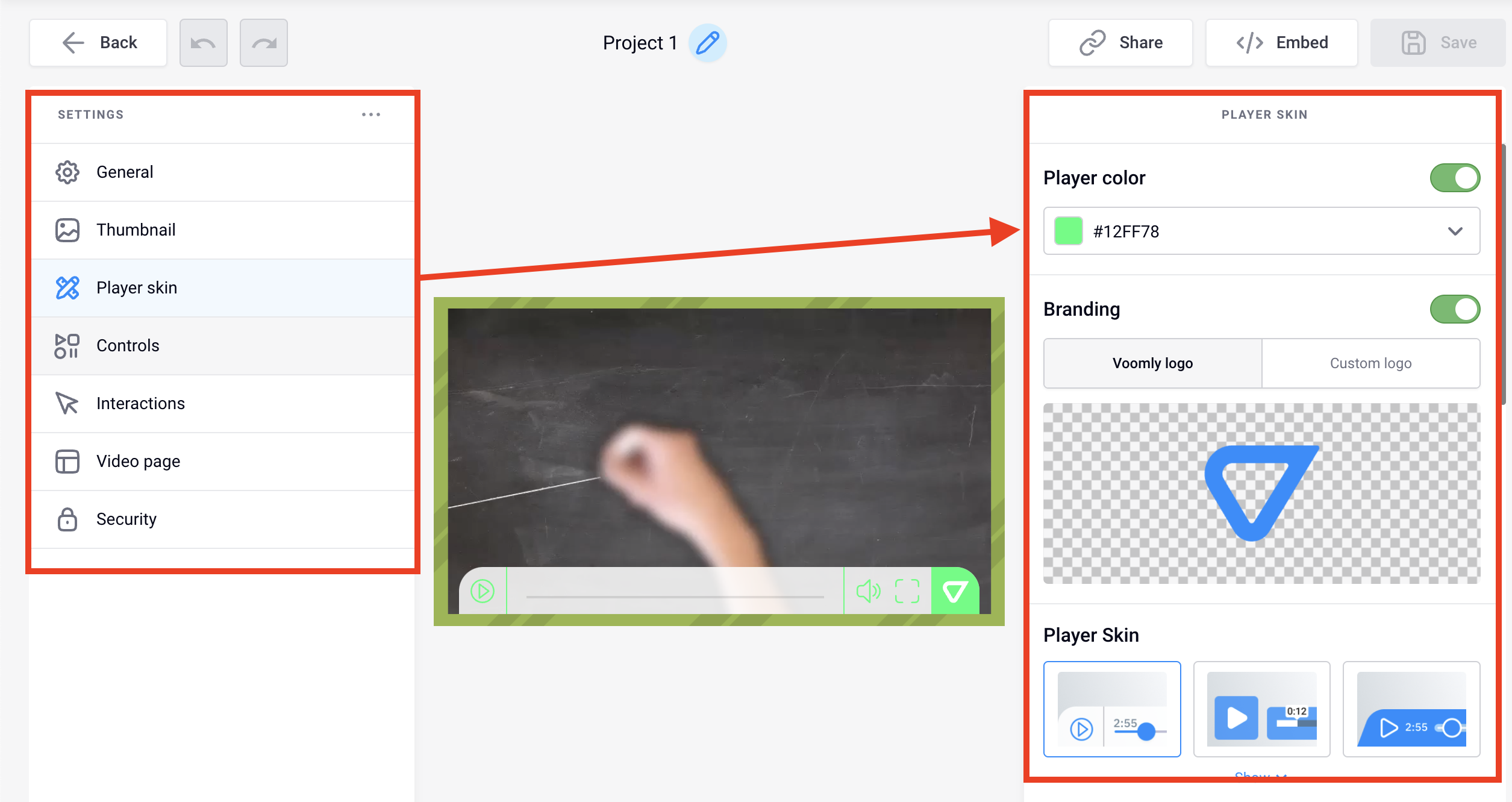Enter fullscreen via player fullscreen icon
This screenshot has width=1512, height=802.
[x=907, y=591]
